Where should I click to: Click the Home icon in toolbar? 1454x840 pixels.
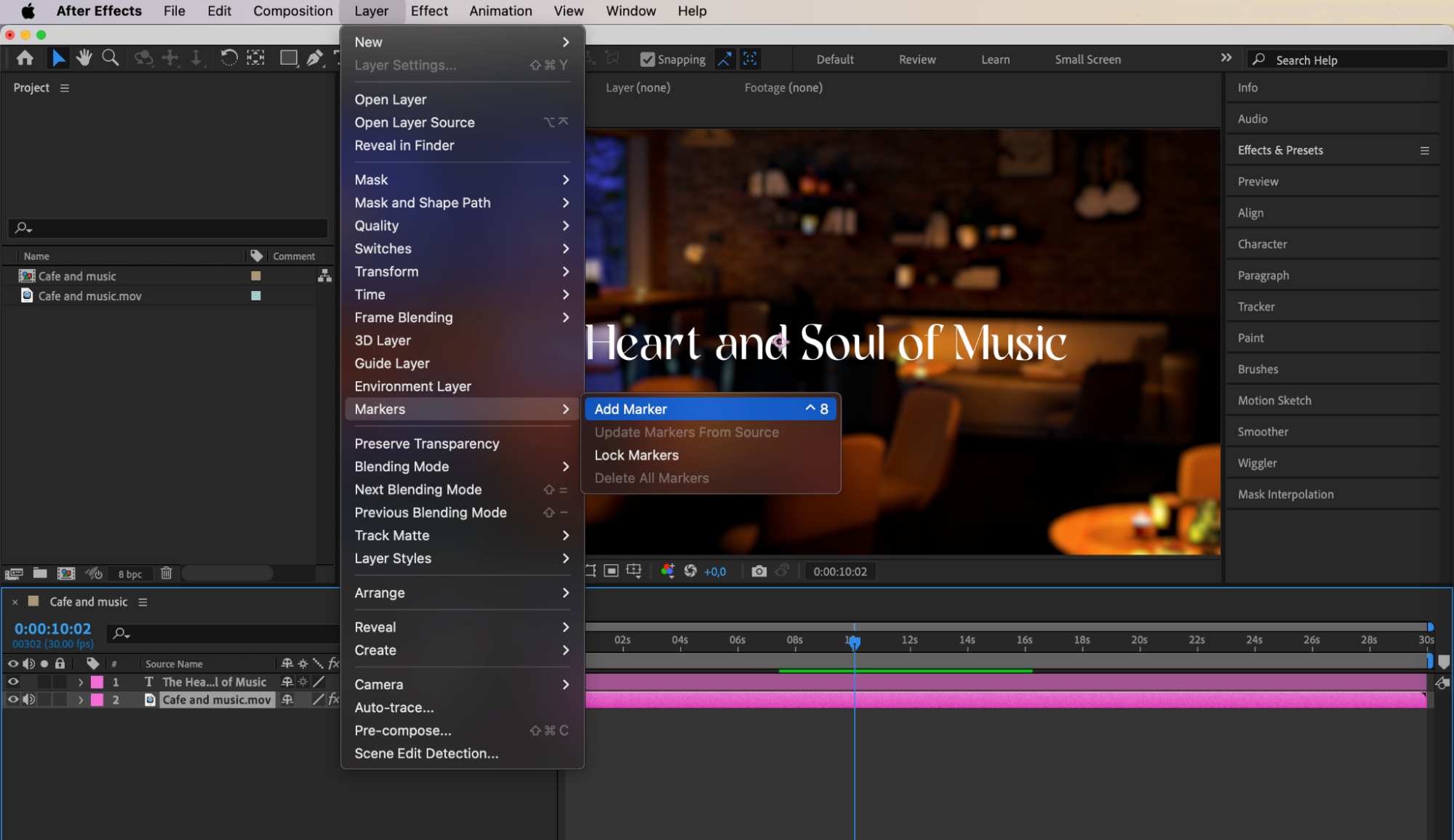point(25,58)
